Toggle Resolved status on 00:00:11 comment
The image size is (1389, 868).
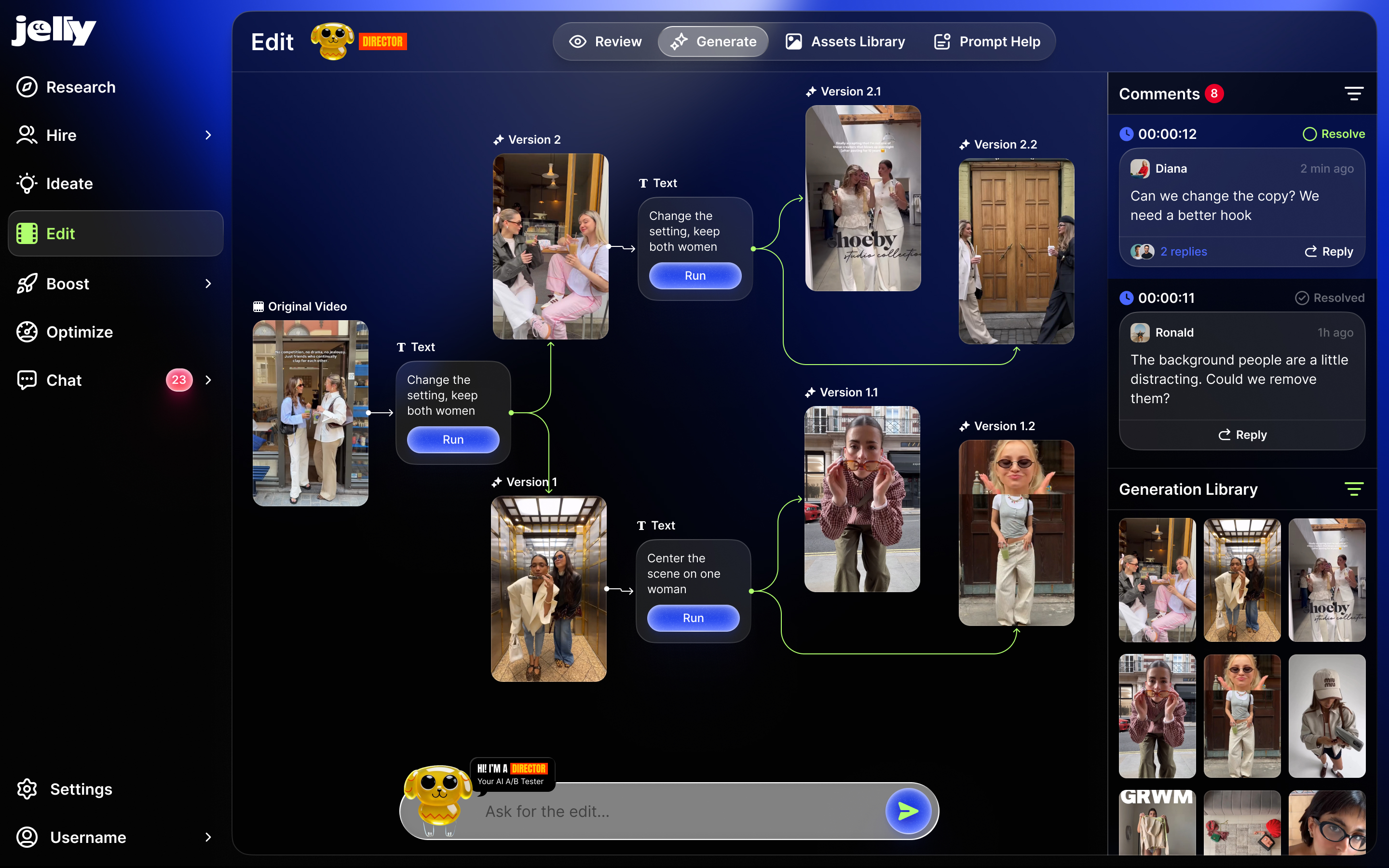pyautogui.click(x=1329, y=298)
